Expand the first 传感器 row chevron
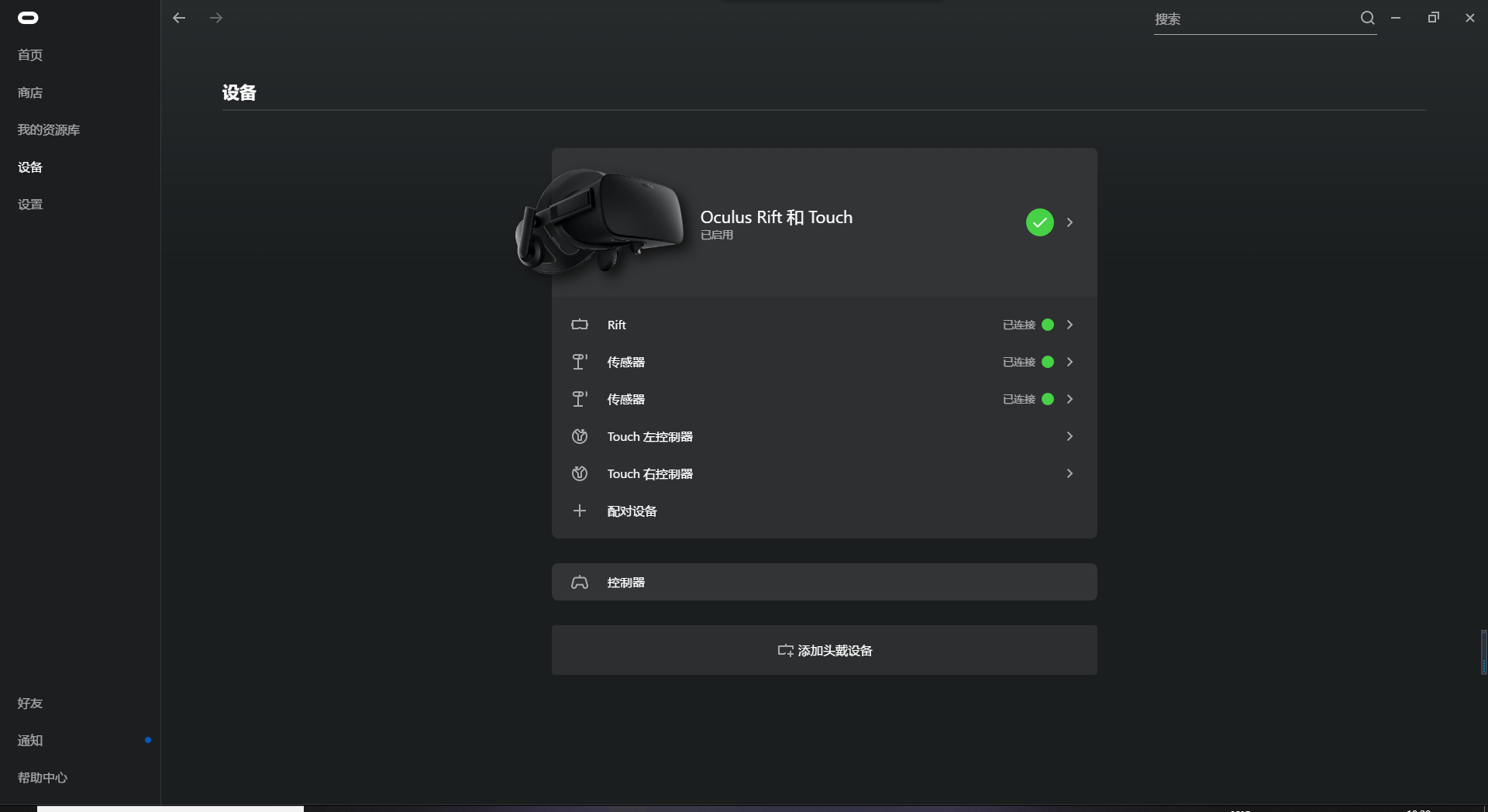This screenshot has height=812, width=1488. pyautogui.click(x=1070, y=362)
